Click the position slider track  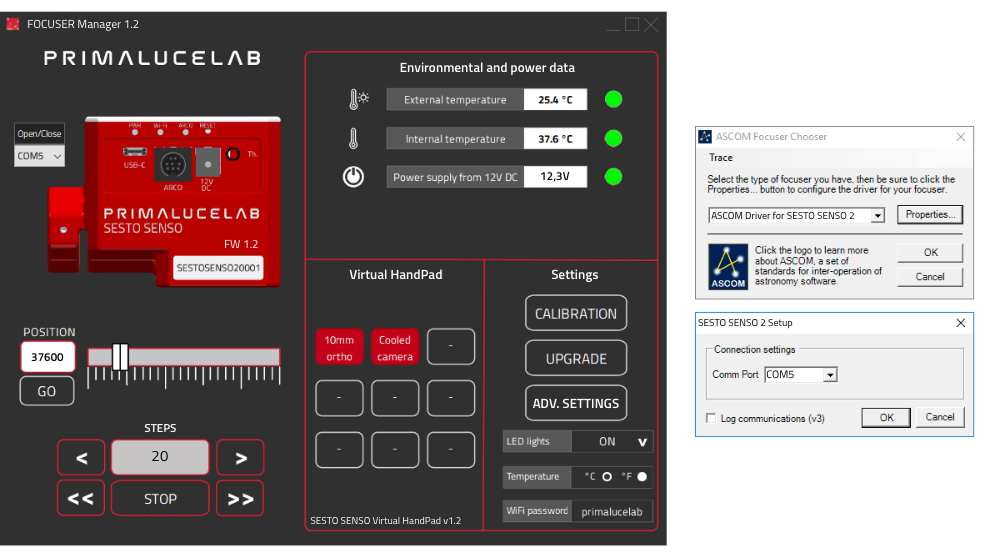pyautogui.click(x=184, y=356)
